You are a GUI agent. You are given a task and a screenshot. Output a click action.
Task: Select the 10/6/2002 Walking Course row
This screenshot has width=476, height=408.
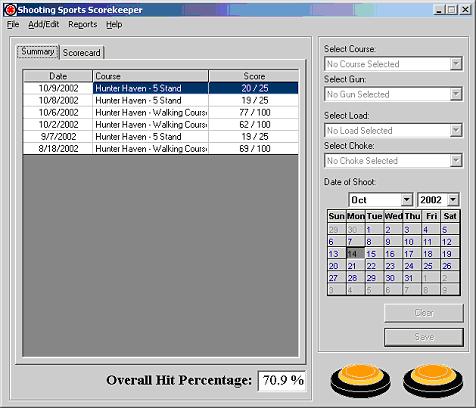tap(161, 112)
